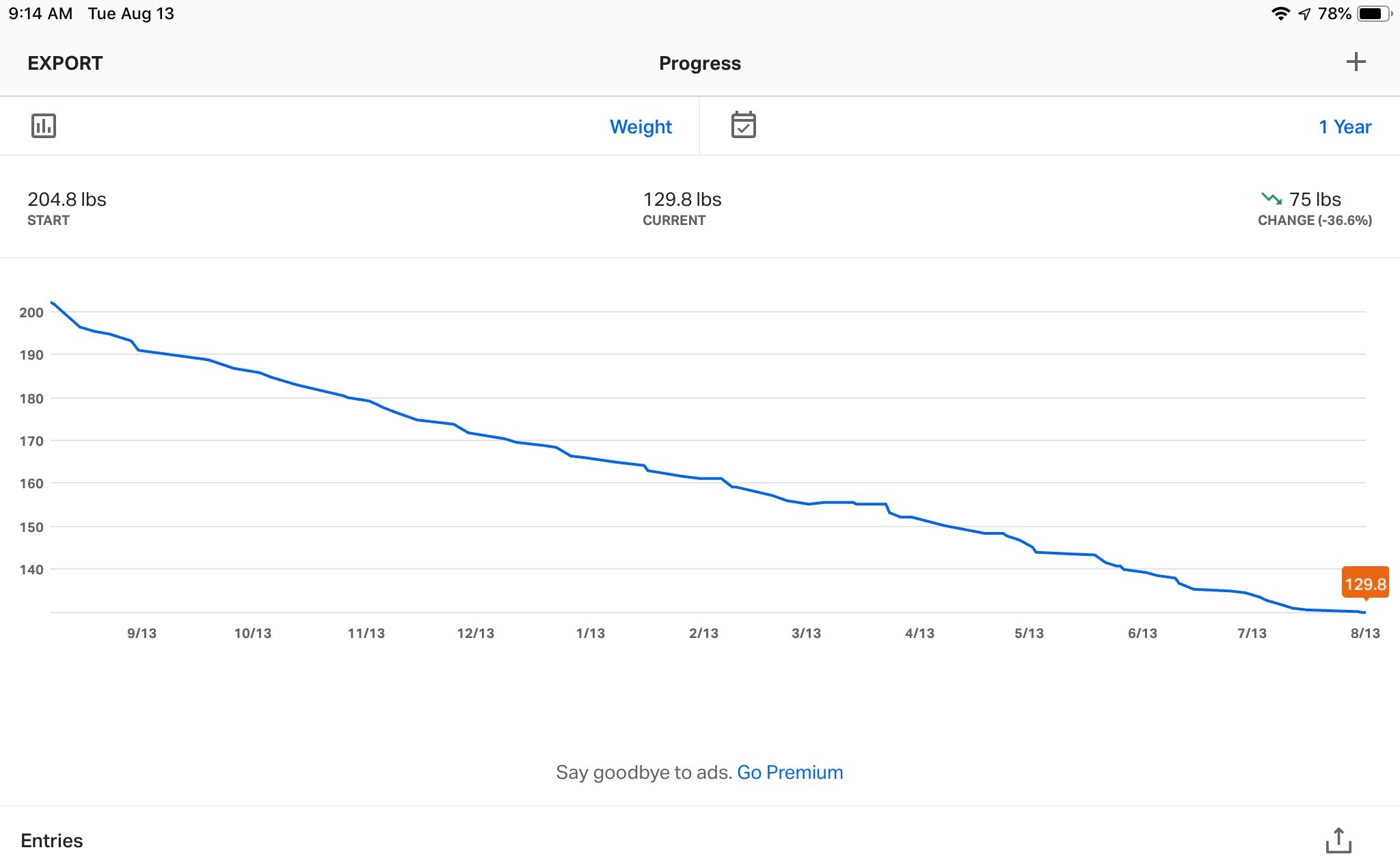Tap the location arrow in status bar
1400x865 pixels.
coord(1304,14)
